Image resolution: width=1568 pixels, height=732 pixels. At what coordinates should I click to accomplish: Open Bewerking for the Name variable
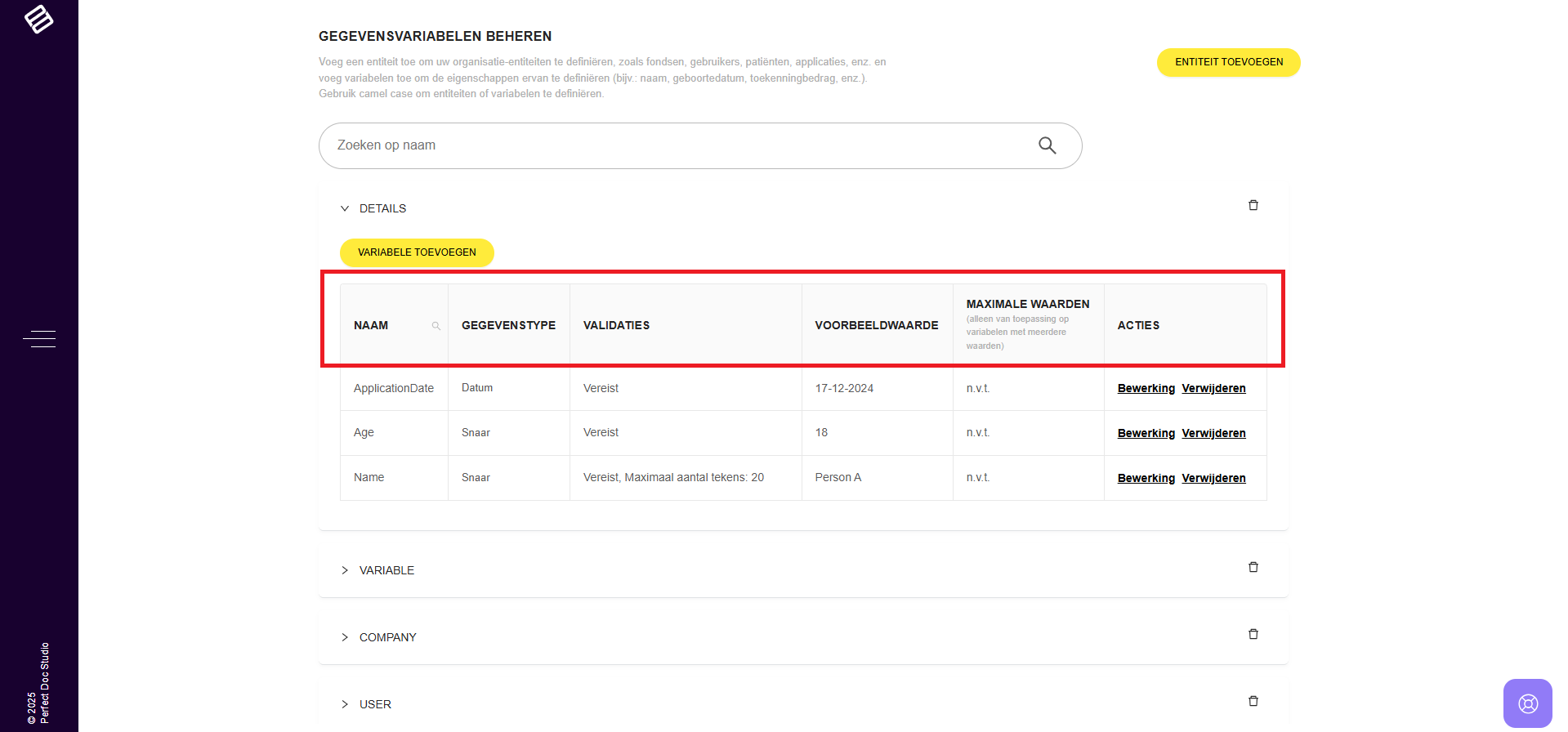[1146, 478]
